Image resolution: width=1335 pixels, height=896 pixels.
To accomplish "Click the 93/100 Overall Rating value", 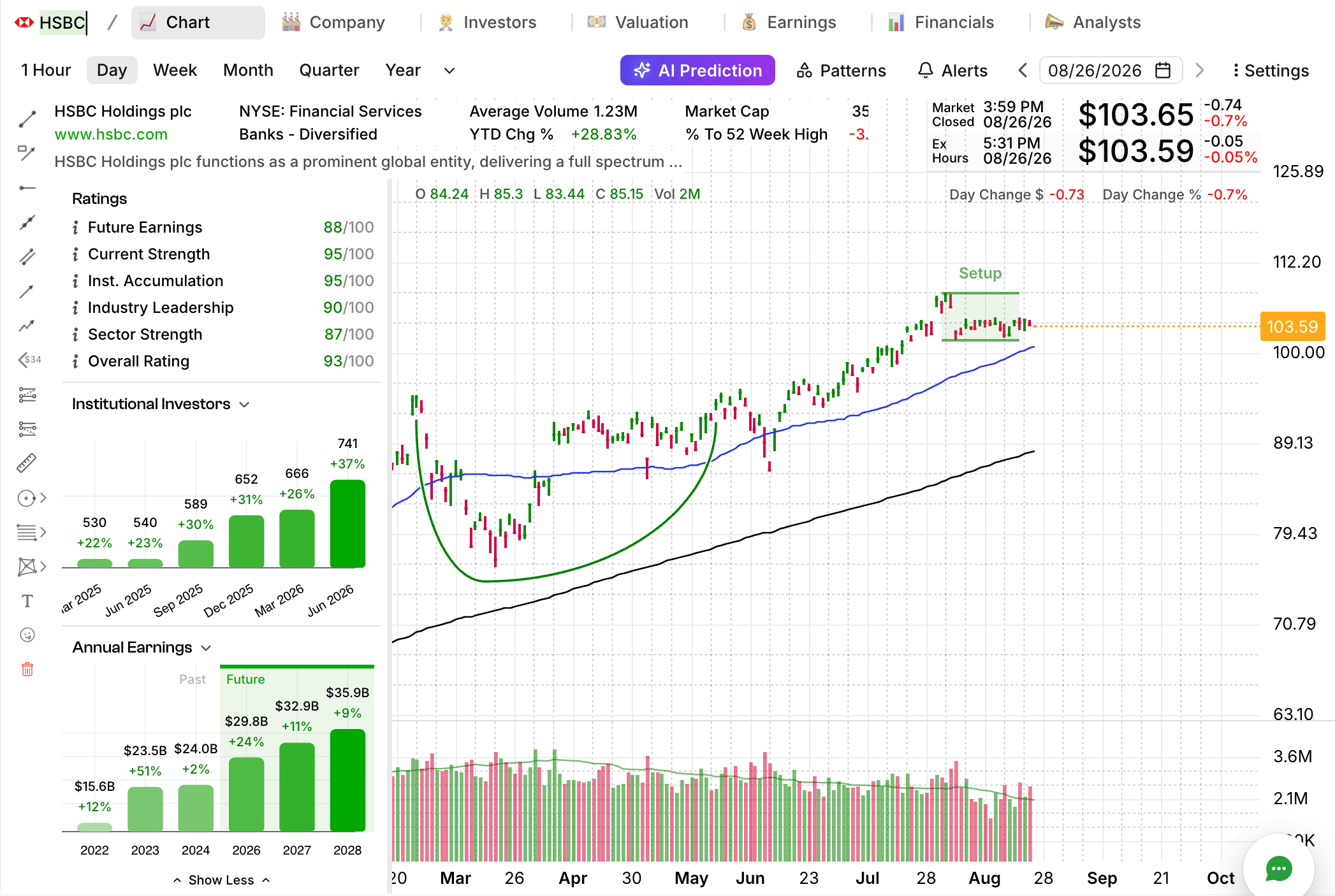I will [348, 361].
